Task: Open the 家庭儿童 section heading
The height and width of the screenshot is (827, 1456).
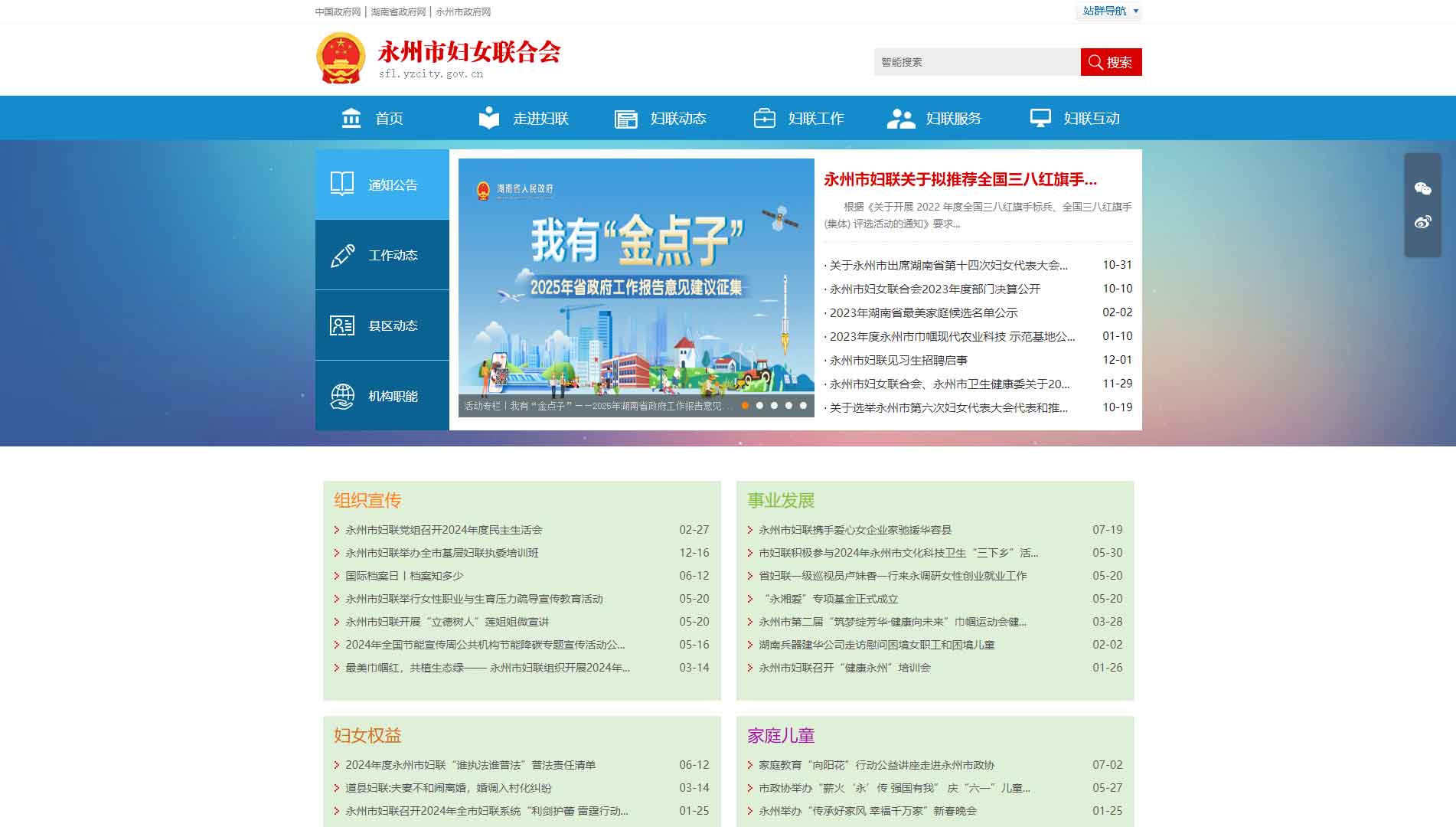Action: click(x=781, y=735)
